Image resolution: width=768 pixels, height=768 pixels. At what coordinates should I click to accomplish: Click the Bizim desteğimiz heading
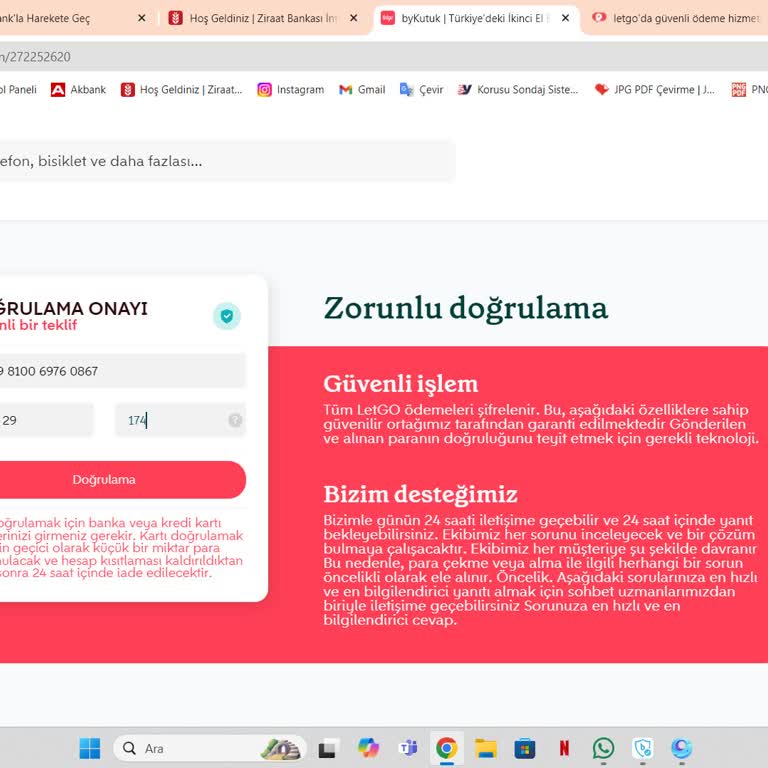pos(420,494)
